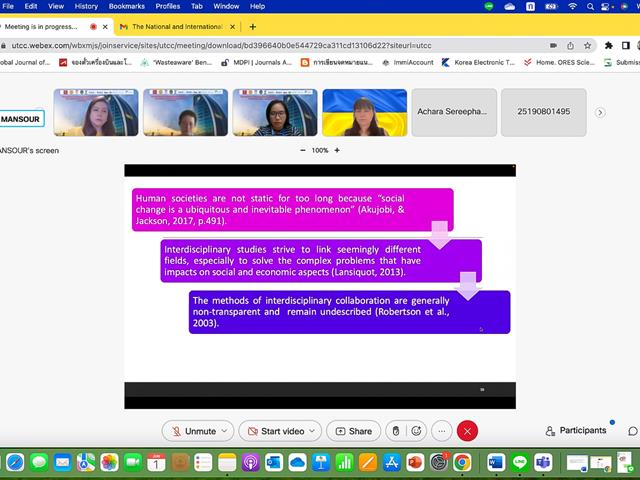Open the Home. ORES Scie... bookmark
The image size is (640, 480).
(559, 62)
